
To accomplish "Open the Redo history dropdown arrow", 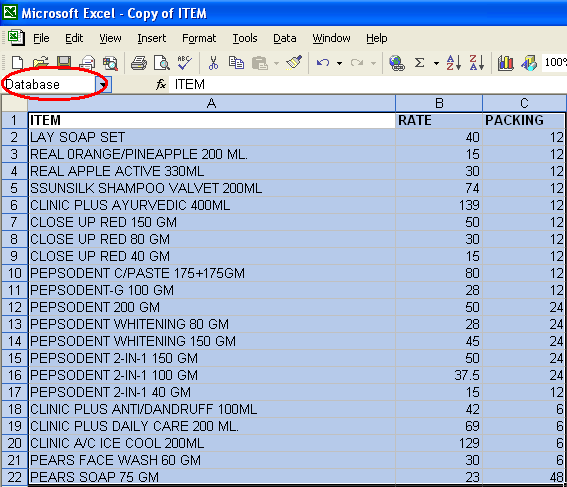I will pyautogui.click(x=374, y=63).
